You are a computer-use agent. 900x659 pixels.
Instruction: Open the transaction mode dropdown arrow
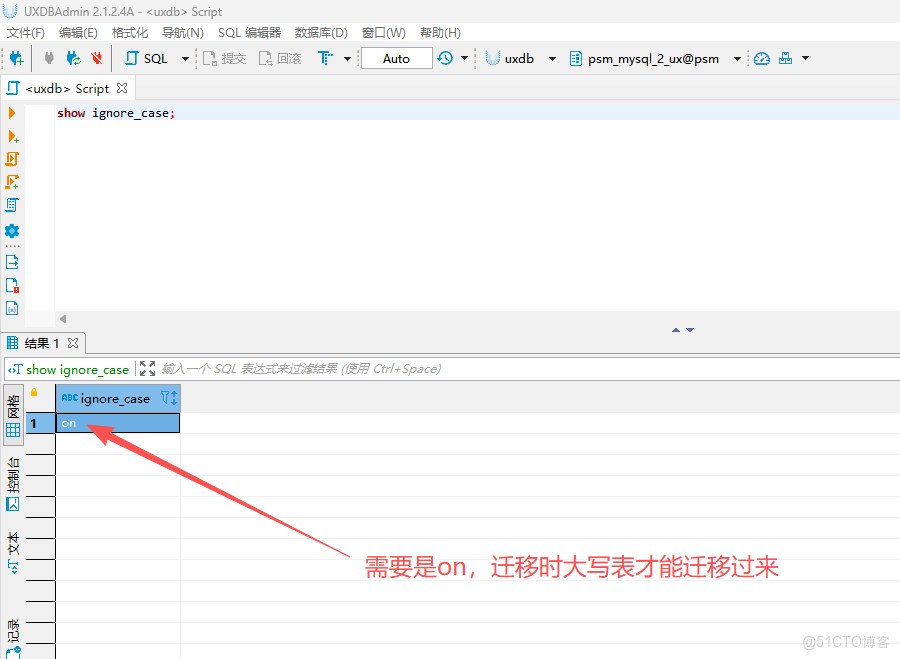(347, 59)
